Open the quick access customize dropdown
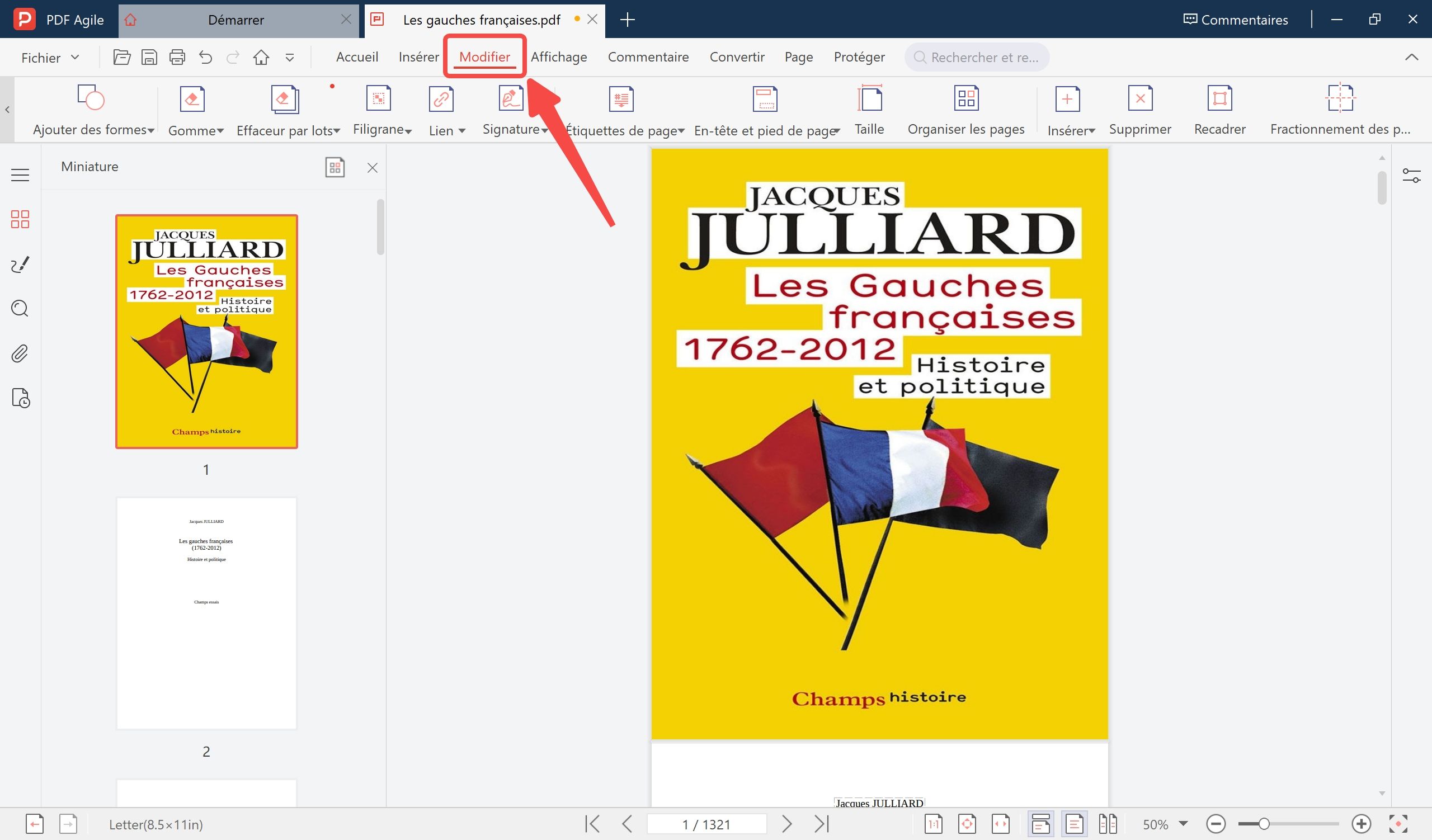This screenshot has height=840, width=1432. (x=289, y=58)
